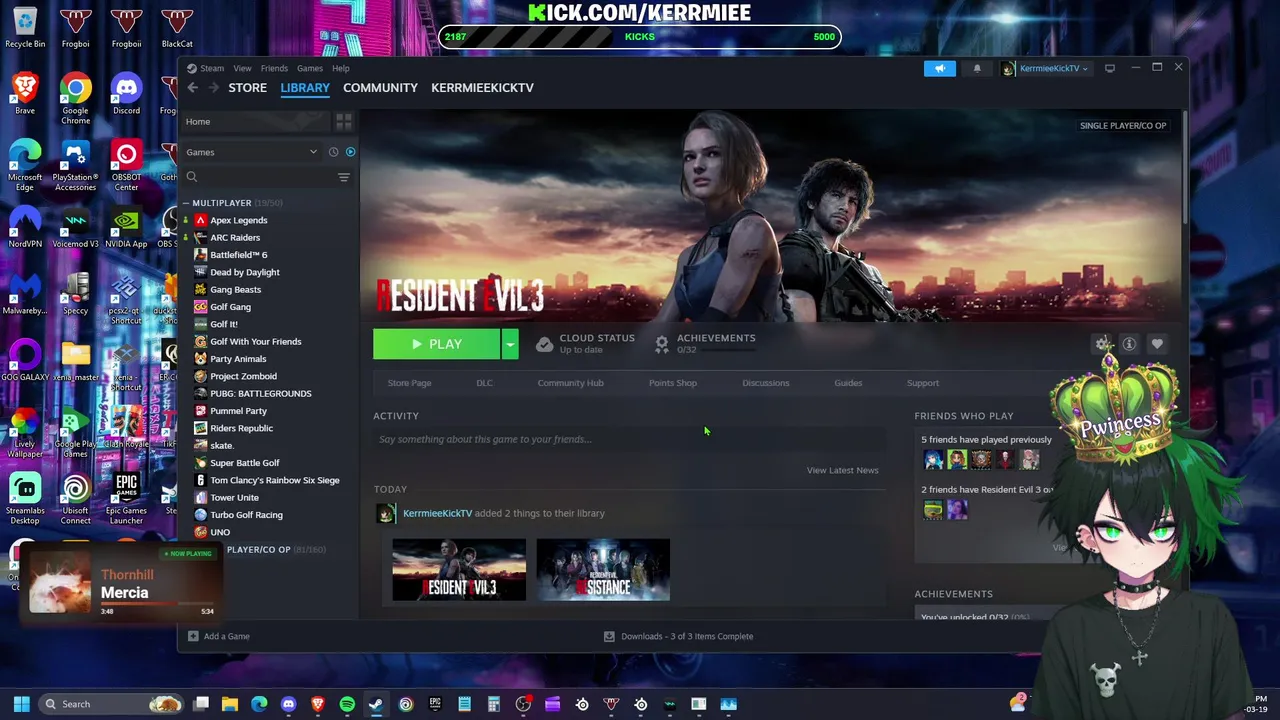This screenshot has width=1280, height=720.
Task: Open the Downloads status bar entry
Action: tap(678, 636)
